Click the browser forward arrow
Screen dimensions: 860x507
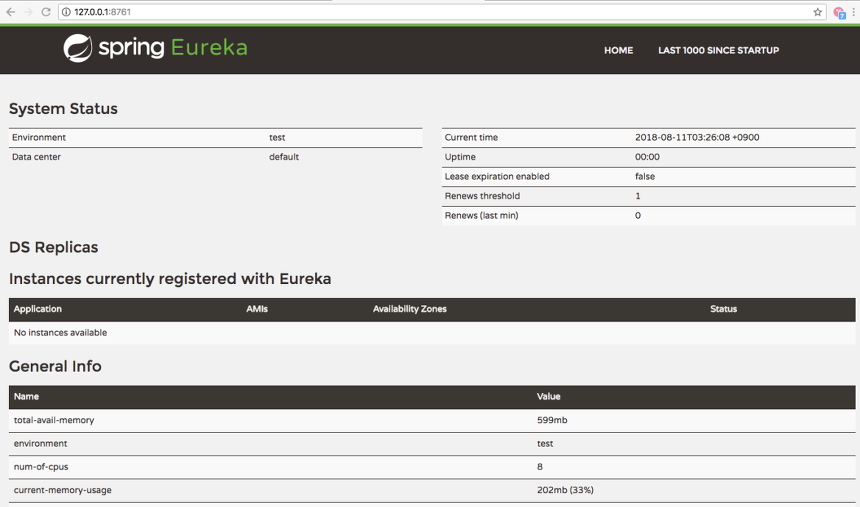coord(28,12)
